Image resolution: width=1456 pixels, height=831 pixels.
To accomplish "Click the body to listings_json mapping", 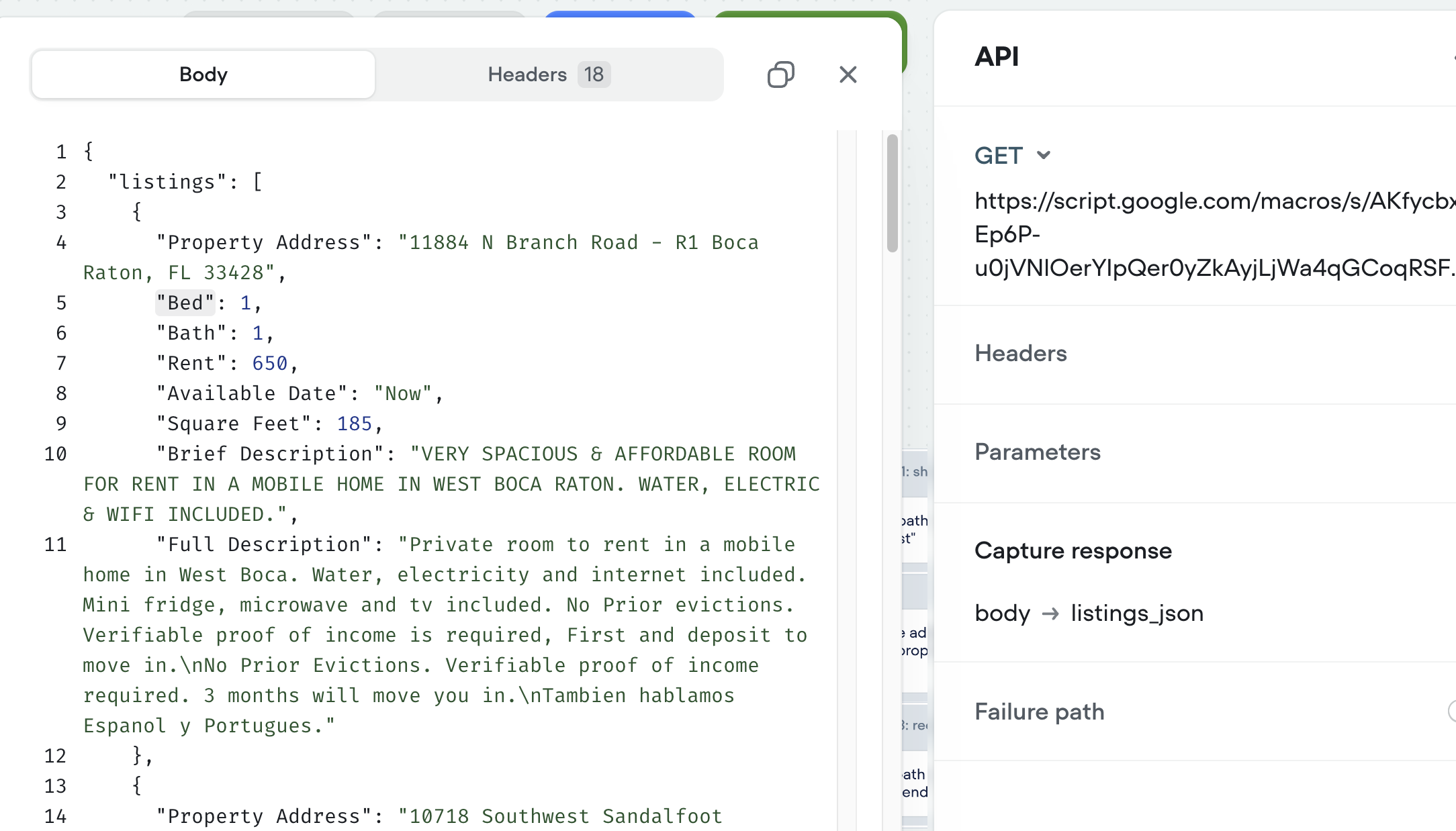I will click(1088, 614).
